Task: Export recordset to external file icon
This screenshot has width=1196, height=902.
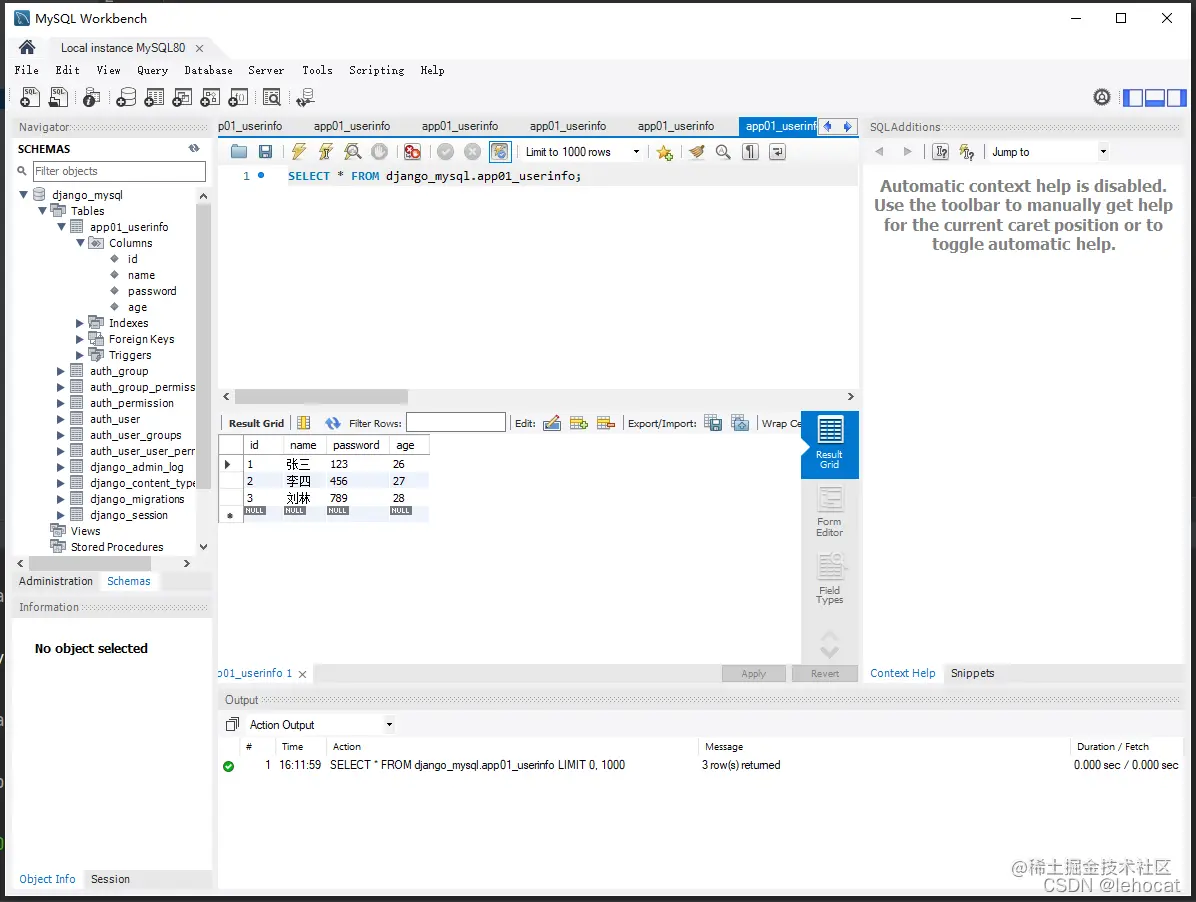Action: point(713,423)
